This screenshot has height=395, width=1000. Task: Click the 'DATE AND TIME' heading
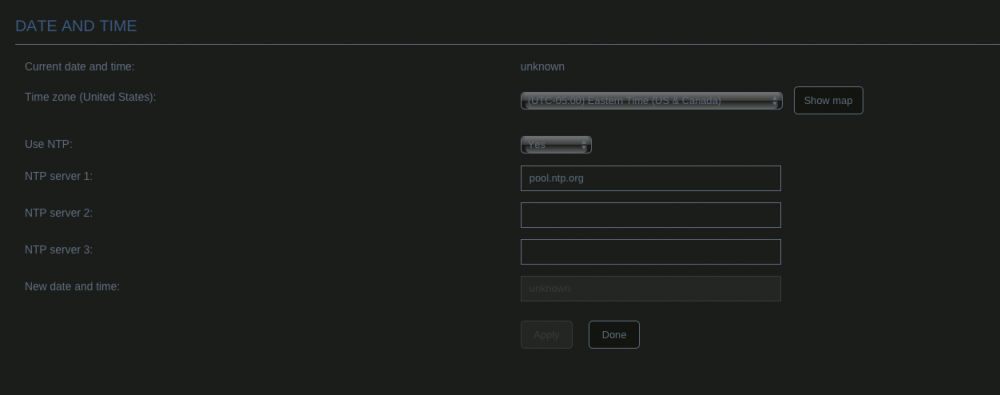pyautogui.click(x=76, y=26)
